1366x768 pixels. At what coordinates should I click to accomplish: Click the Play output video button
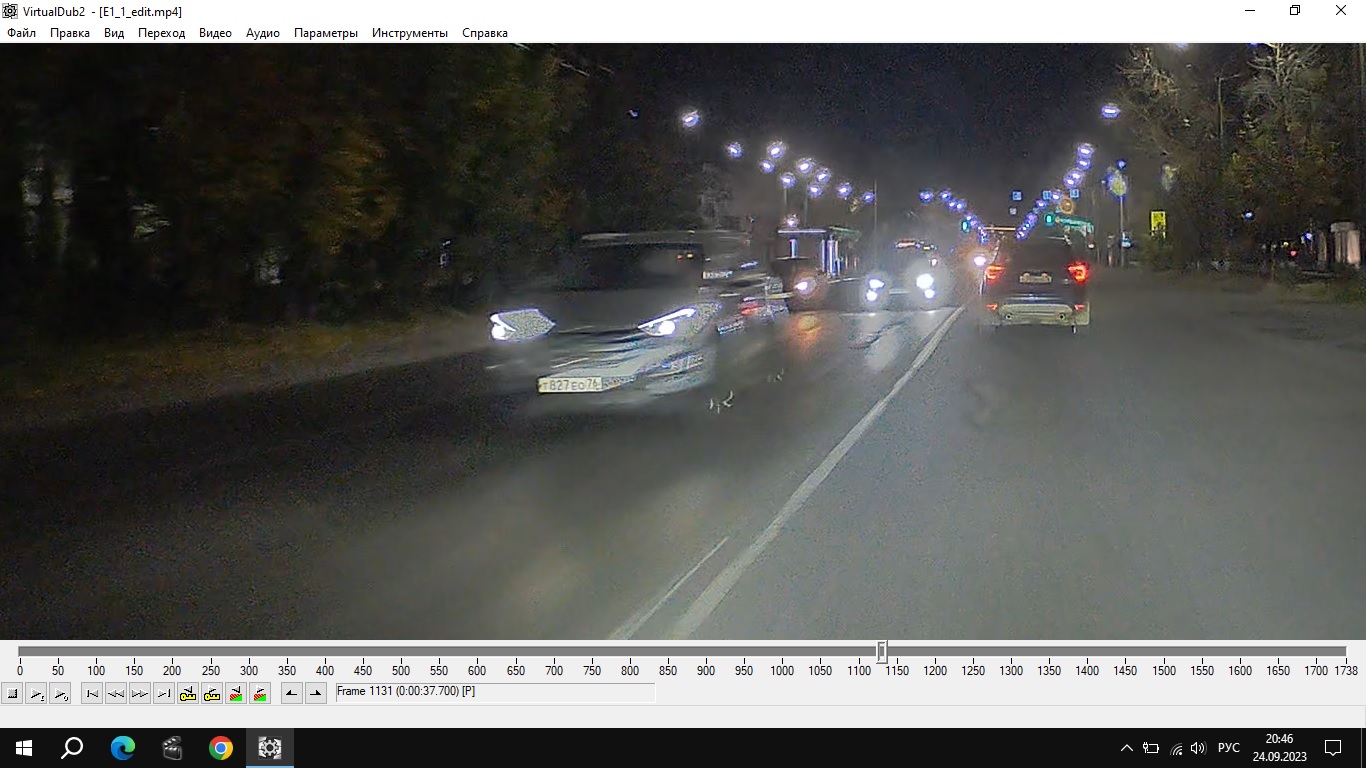[60, 693]
